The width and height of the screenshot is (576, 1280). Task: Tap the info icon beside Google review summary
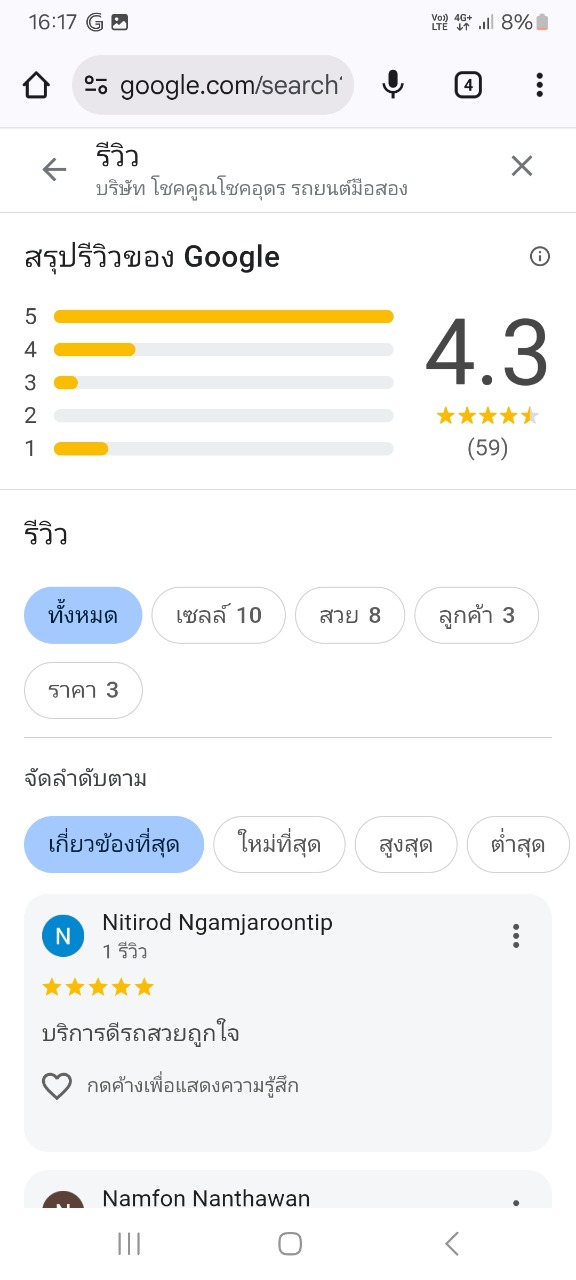(x=540, y=257)
